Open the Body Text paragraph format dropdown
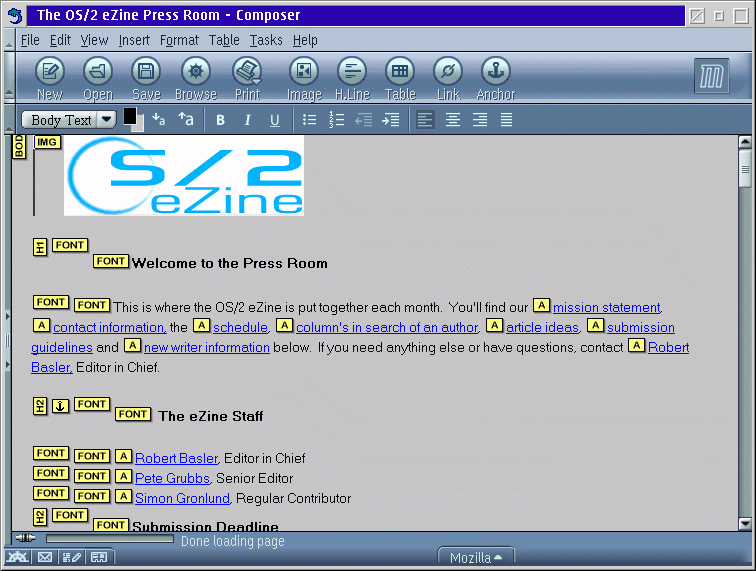Viewport: 756px width, 571px height. [68, 120]
